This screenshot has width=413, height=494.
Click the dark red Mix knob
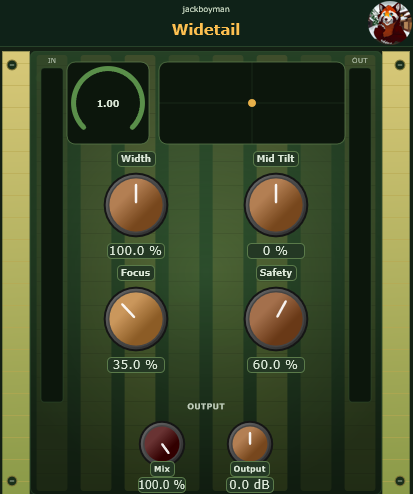click(162, 444)
